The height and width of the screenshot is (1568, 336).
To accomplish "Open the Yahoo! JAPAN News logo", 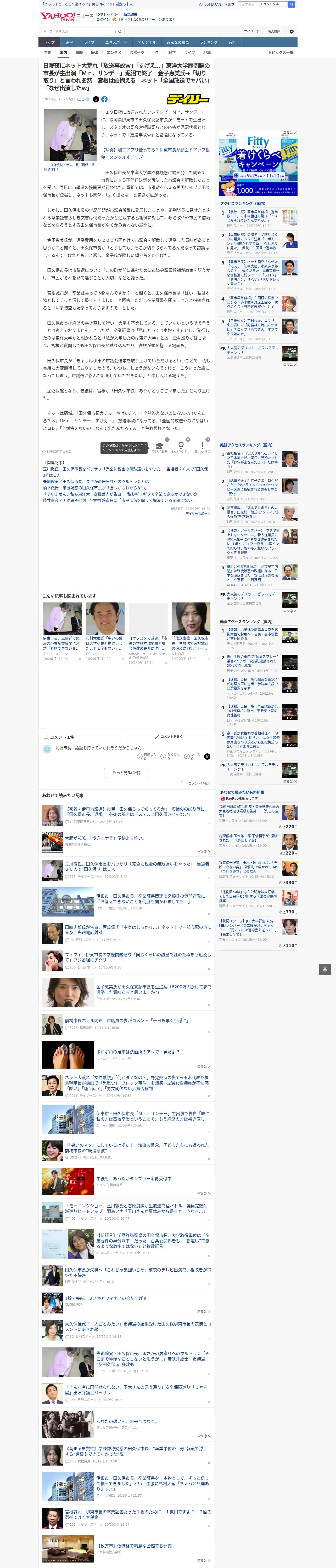I will tap(66, 16).
